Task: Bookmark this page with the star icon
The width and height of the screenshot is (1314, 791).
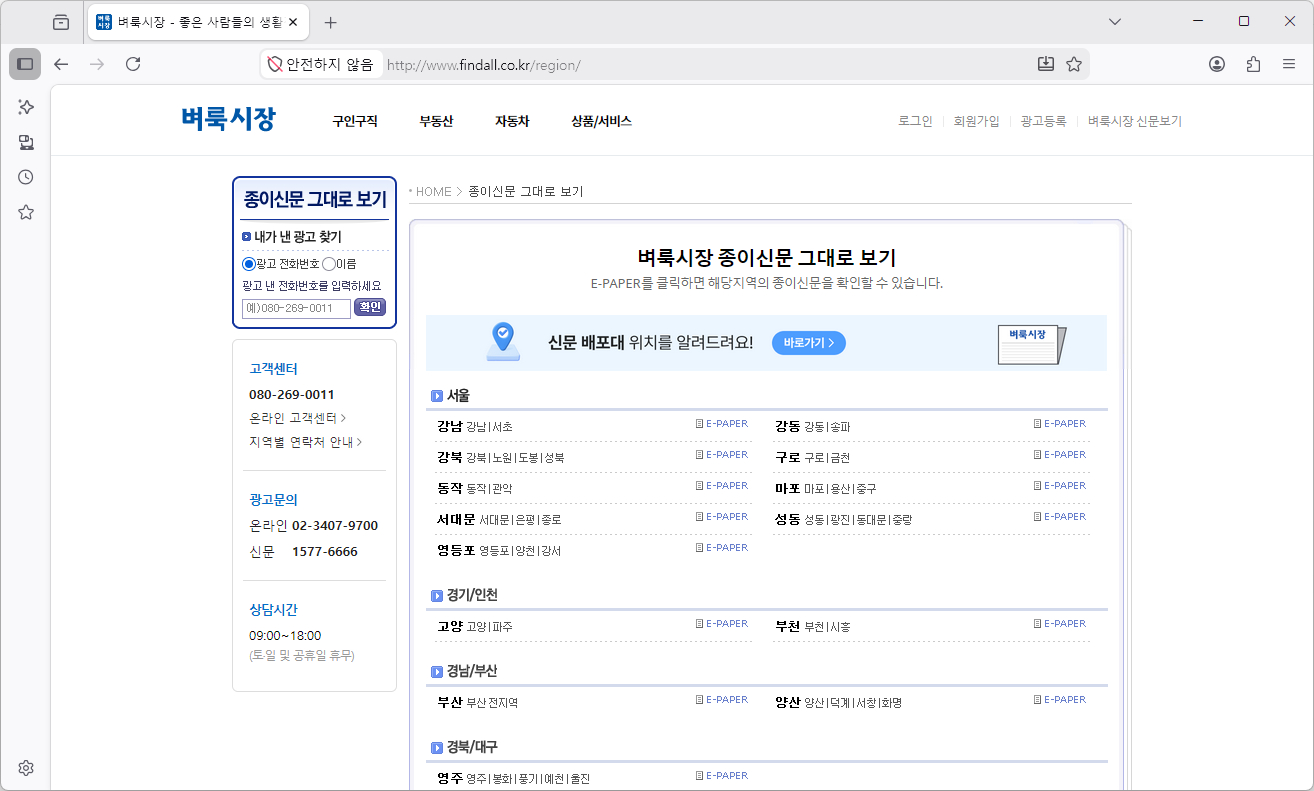Action: 1074,64
